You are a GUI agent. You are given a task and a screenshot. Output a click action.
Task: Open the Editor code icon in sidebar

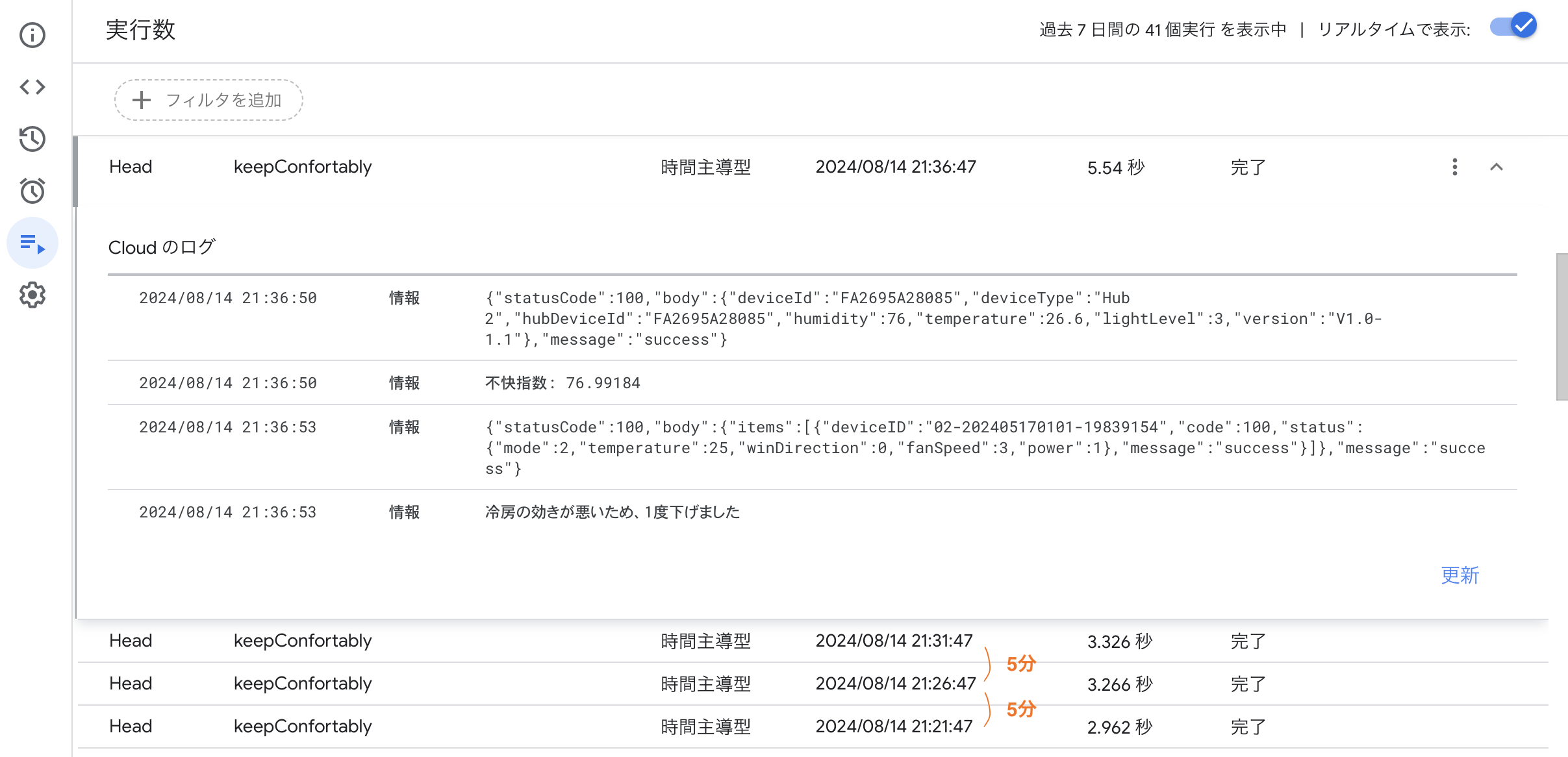coord(32,87)
